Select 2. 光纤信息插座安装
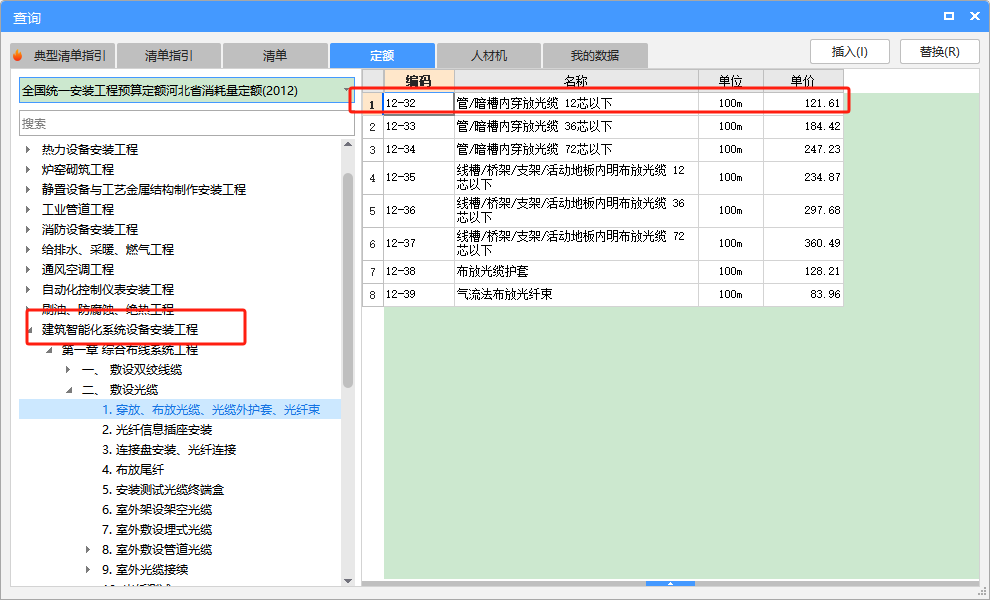The image size is (990, 600). click(157, 430)
